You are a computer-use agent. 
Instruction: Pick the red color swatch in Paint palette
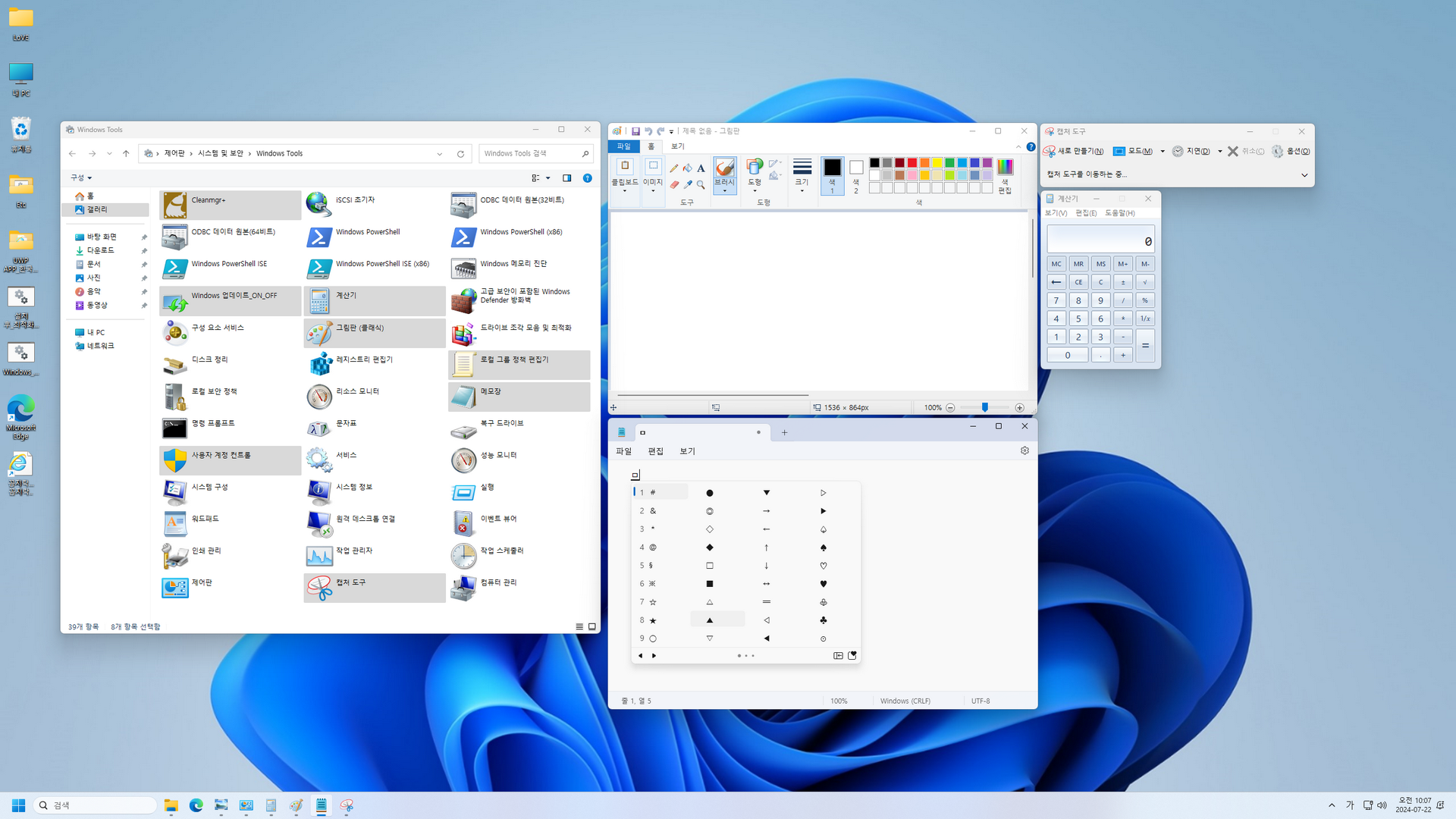click(912, 162)
